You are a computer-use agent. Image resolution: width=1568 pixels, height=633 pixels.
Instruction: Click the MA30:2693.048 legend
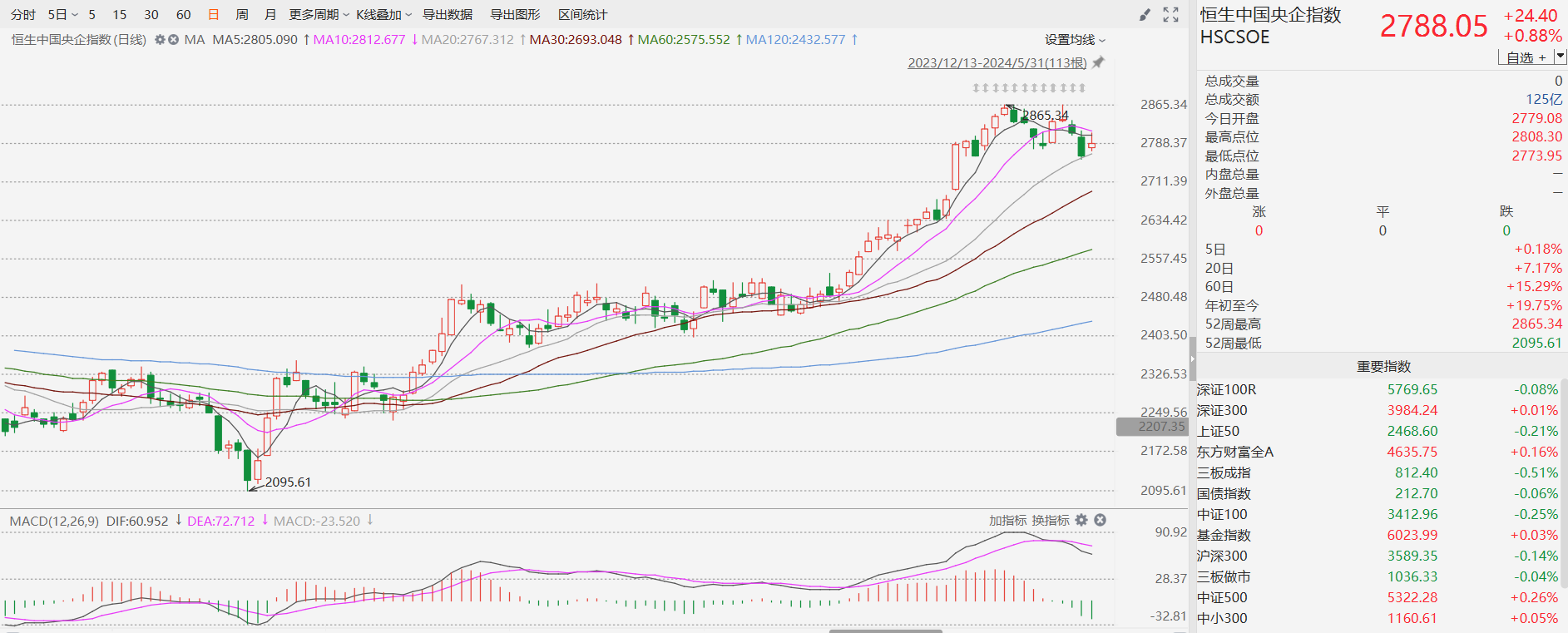[576, 40]
